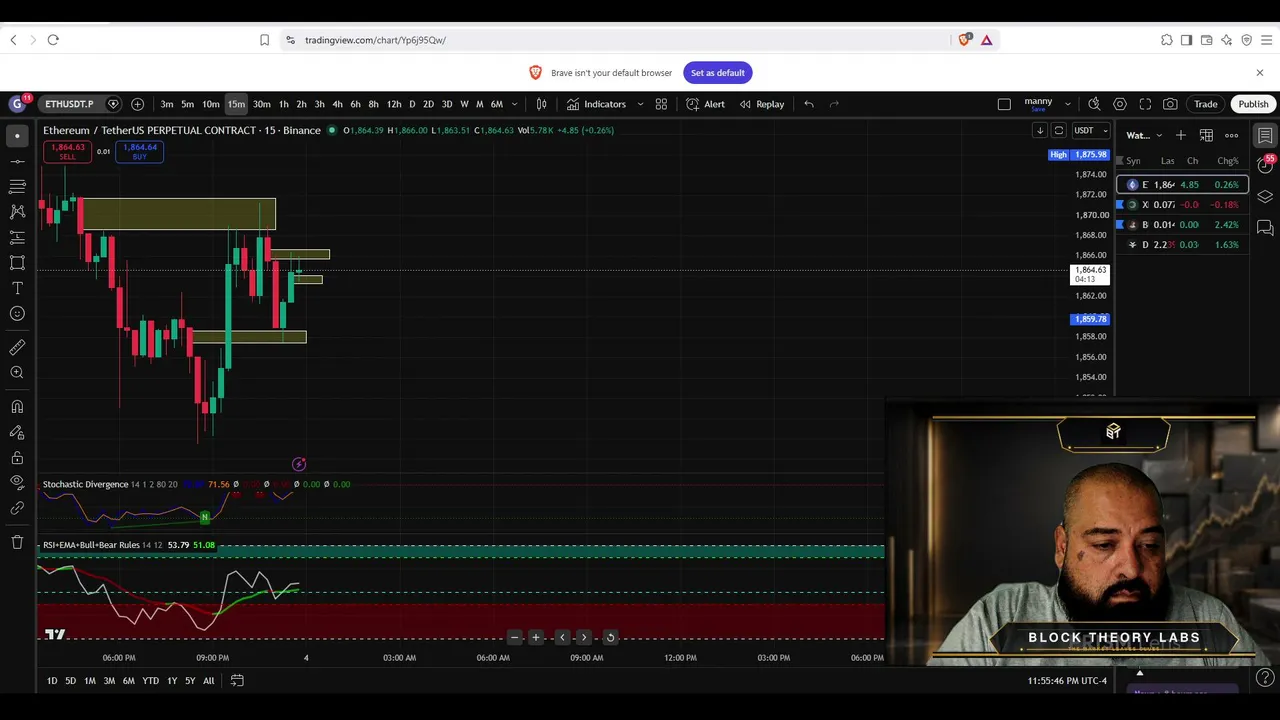1280x720 pixels.
Task: Toggle the Watchlist sidebar panel
Action: click(x=1265, y=135)
